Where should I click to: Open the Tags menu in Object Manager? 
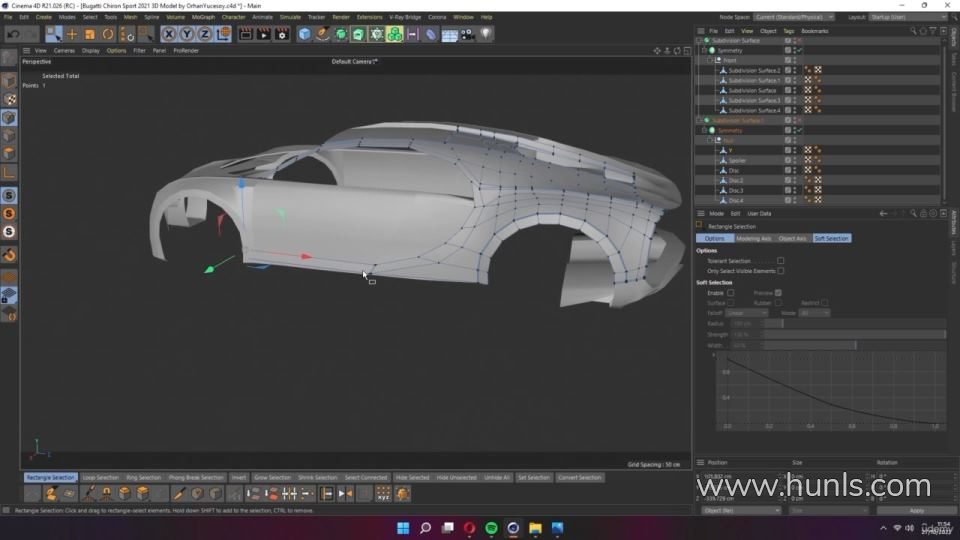789,31
